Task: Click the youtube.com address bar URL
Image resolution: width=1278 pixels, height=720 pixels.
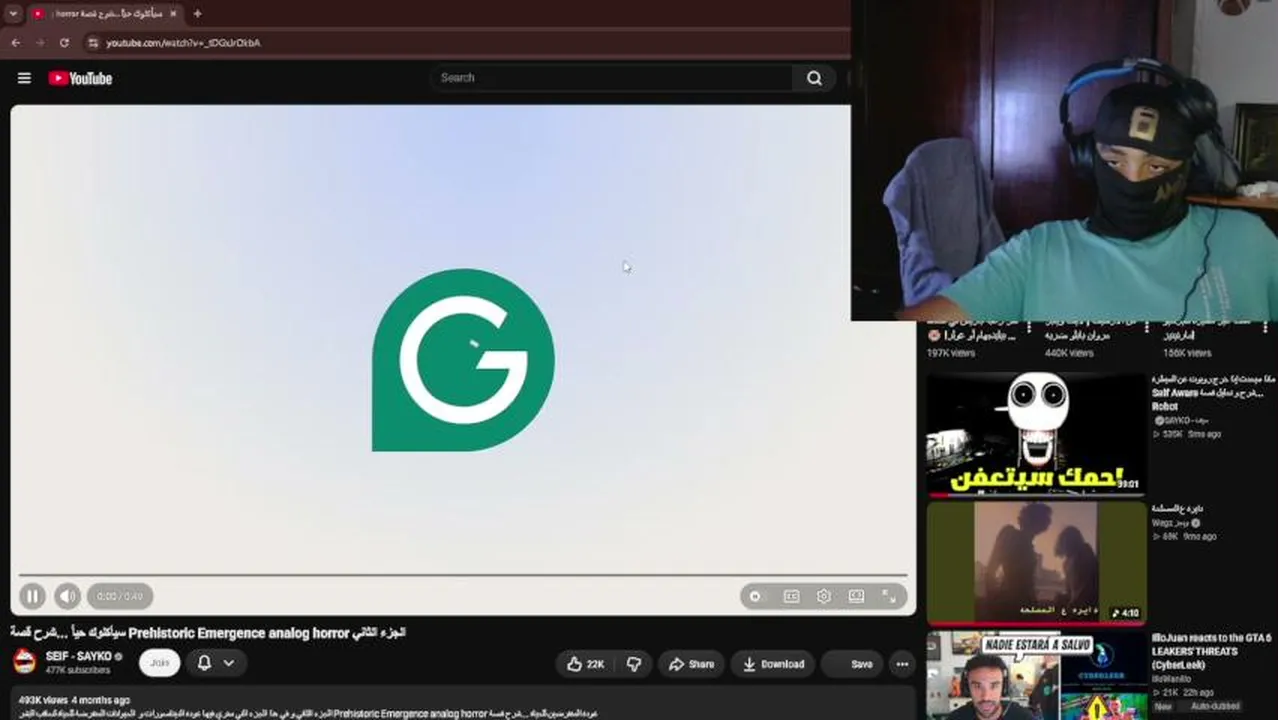Action: click(183, 43)
